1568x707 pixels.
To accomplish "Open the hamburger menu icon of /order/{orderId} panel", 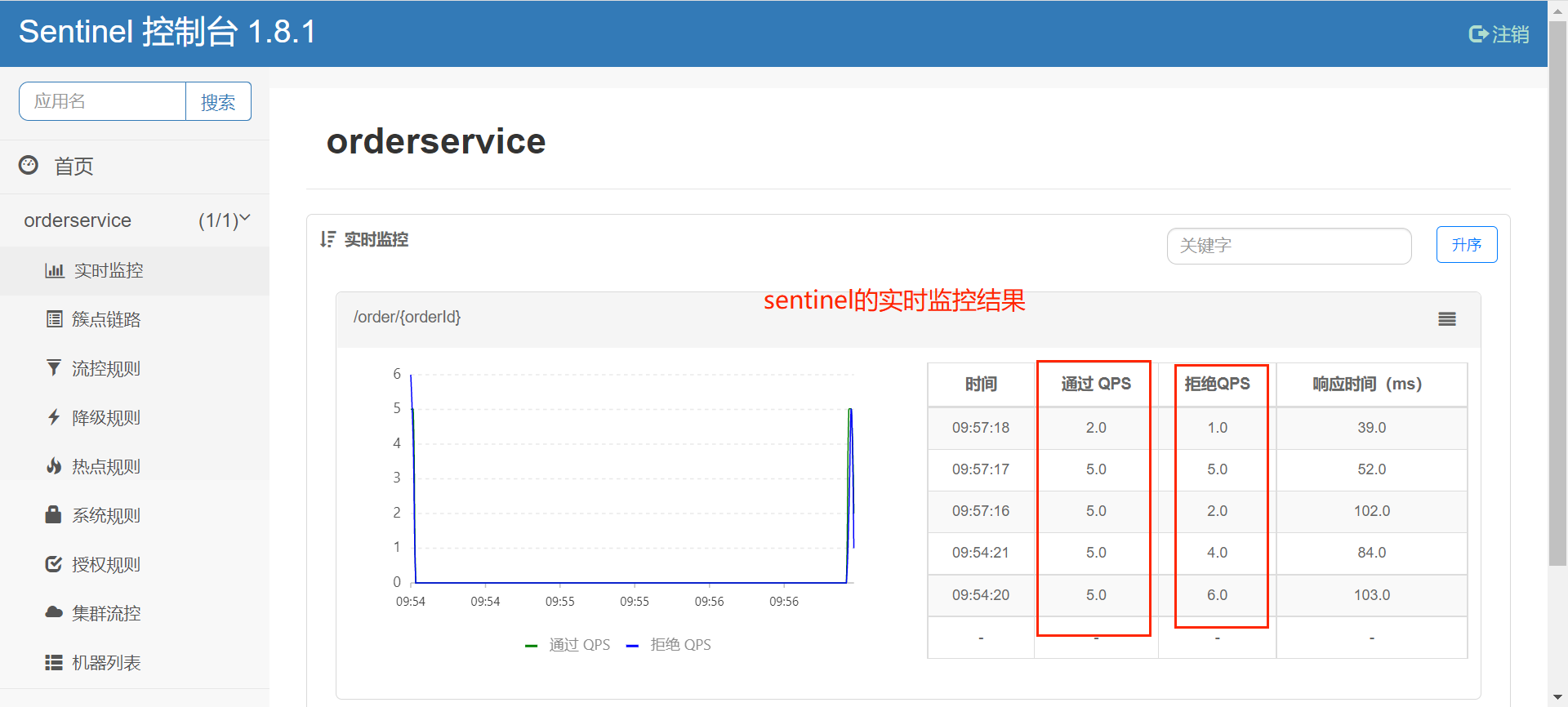I will pos(1447,319).
